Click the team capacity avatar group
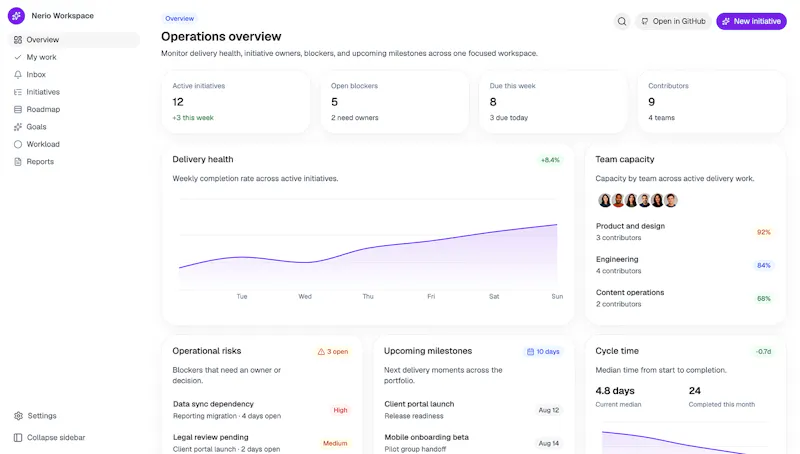Screen dimensions: 800x454 coord(638,200)
